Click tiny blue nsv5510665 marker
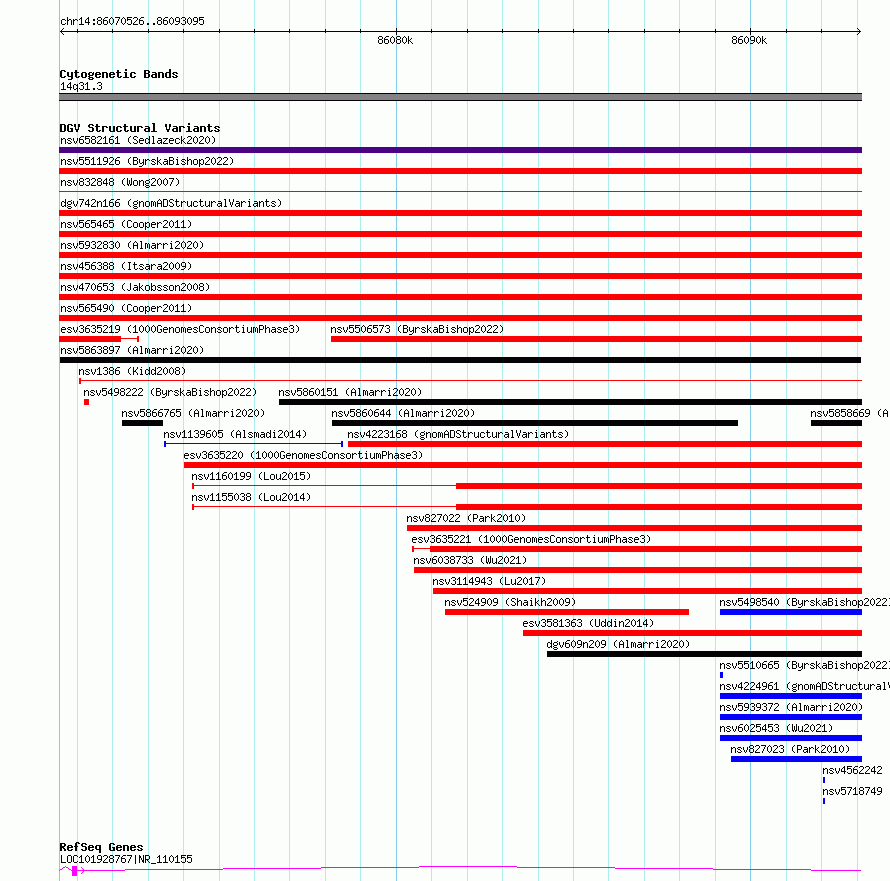 (x=721, y=675)
